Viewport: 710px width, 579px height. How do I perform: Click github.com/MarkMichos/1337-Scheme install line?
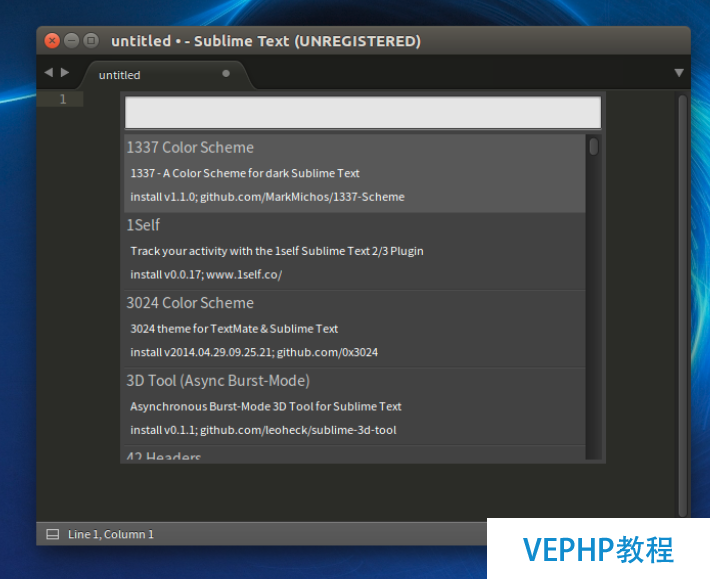pyautogui.click(x=267, y=197)
